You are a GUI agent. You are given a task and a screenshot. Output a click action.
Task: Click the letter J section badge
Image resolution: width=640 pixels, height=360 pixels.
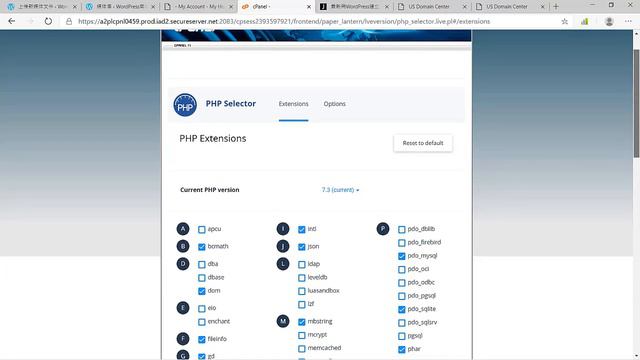(x=283, y=246)
